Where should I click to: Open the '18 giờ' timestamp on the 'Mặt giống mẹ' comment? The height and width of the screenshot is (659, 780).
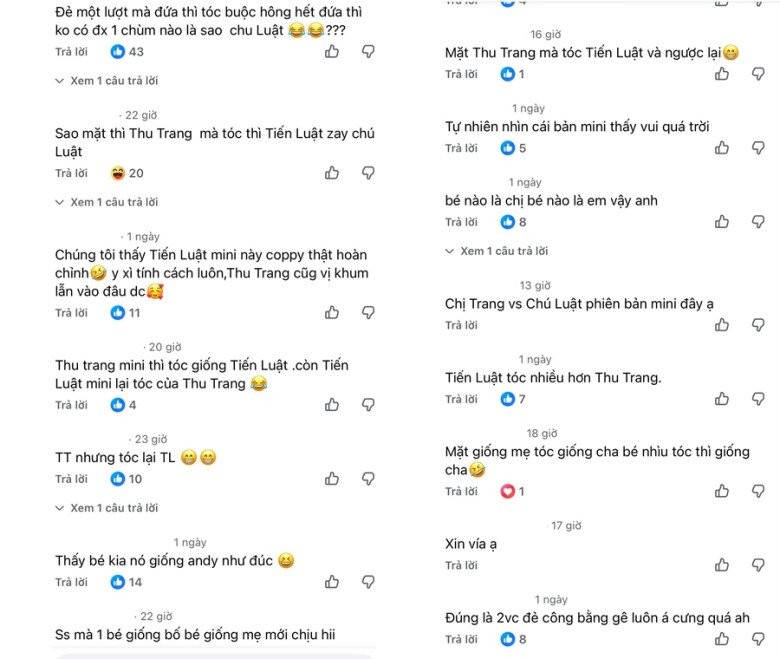(541, 433)
